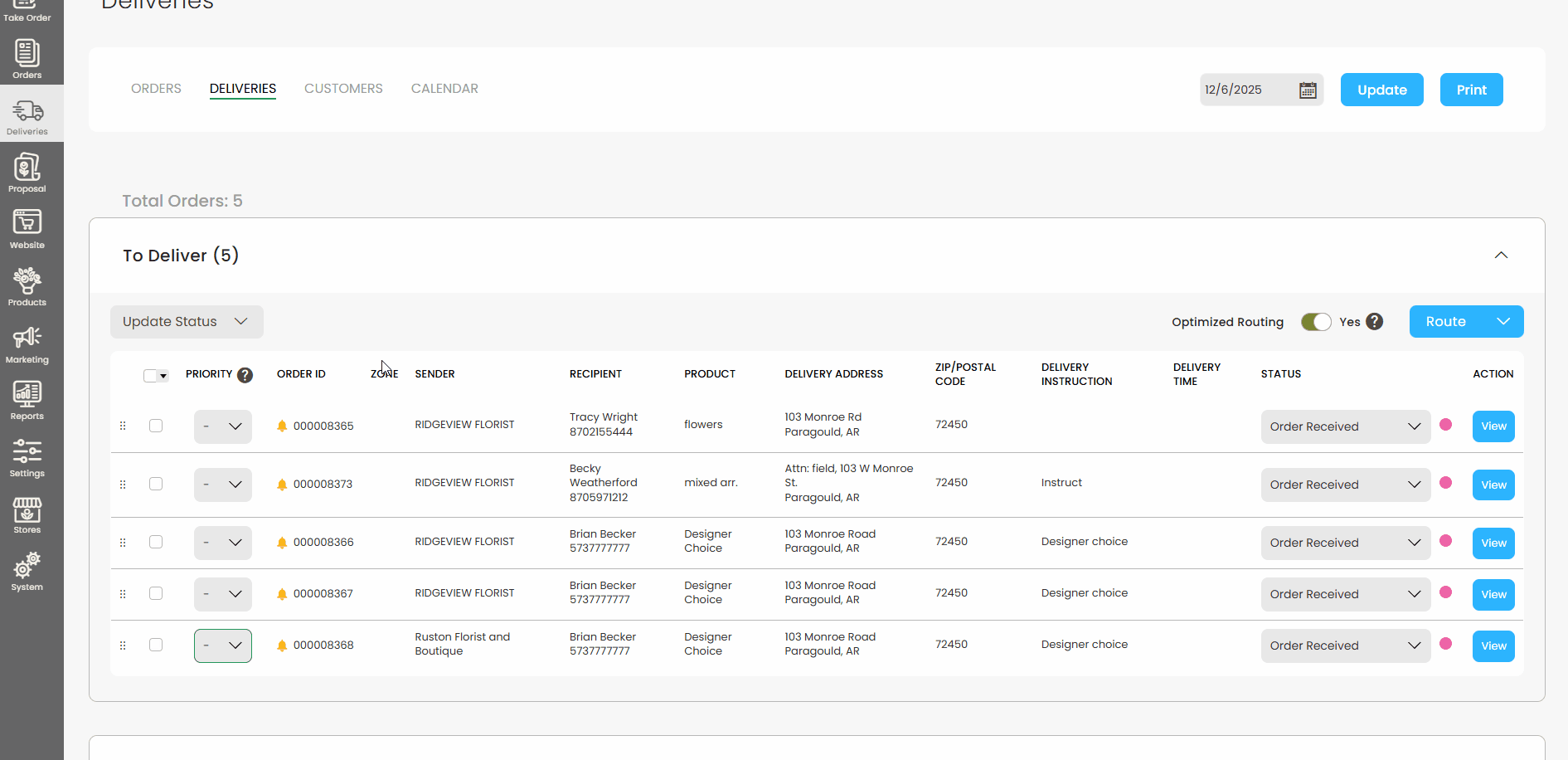The height and width of the screenshot is (760, 1568).
Task: Switch to the Customers tab
Action: coord(343,89)
